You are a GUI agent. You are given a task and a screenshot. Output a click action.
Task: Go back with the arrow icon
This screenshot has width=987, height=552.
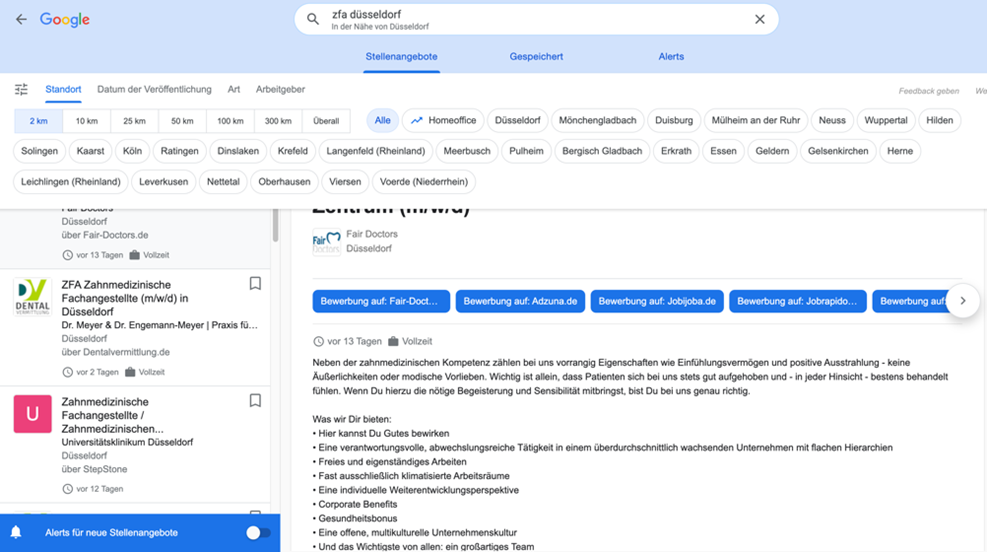21,20
